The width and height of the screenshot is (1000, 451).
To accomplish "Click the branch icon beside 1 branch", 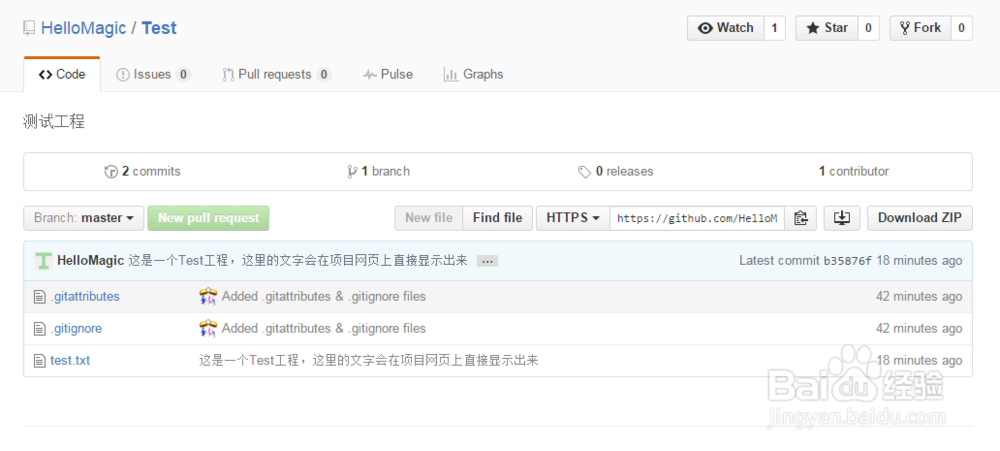I will 352,172.
